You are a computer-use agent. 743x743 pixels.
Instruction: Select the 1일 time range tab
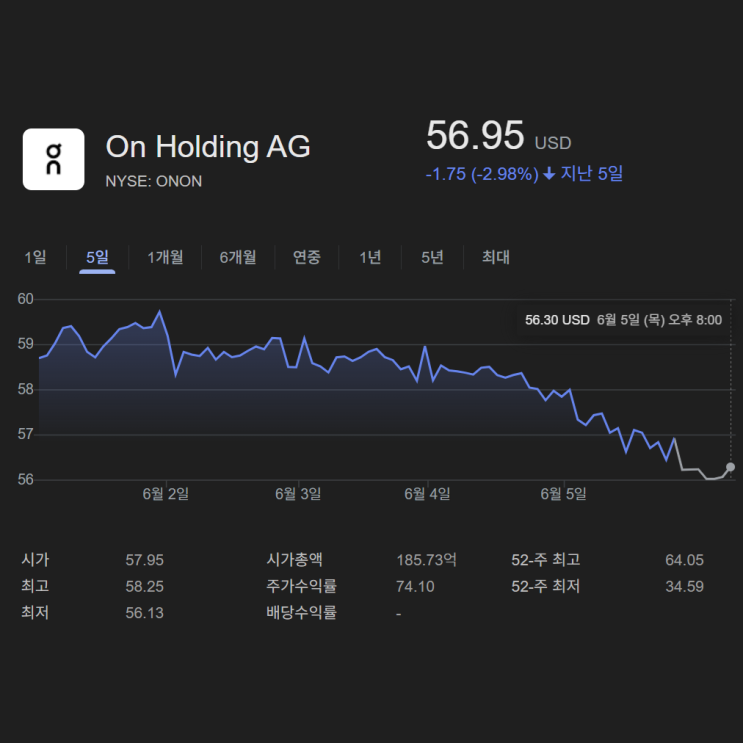coord(36,257)
